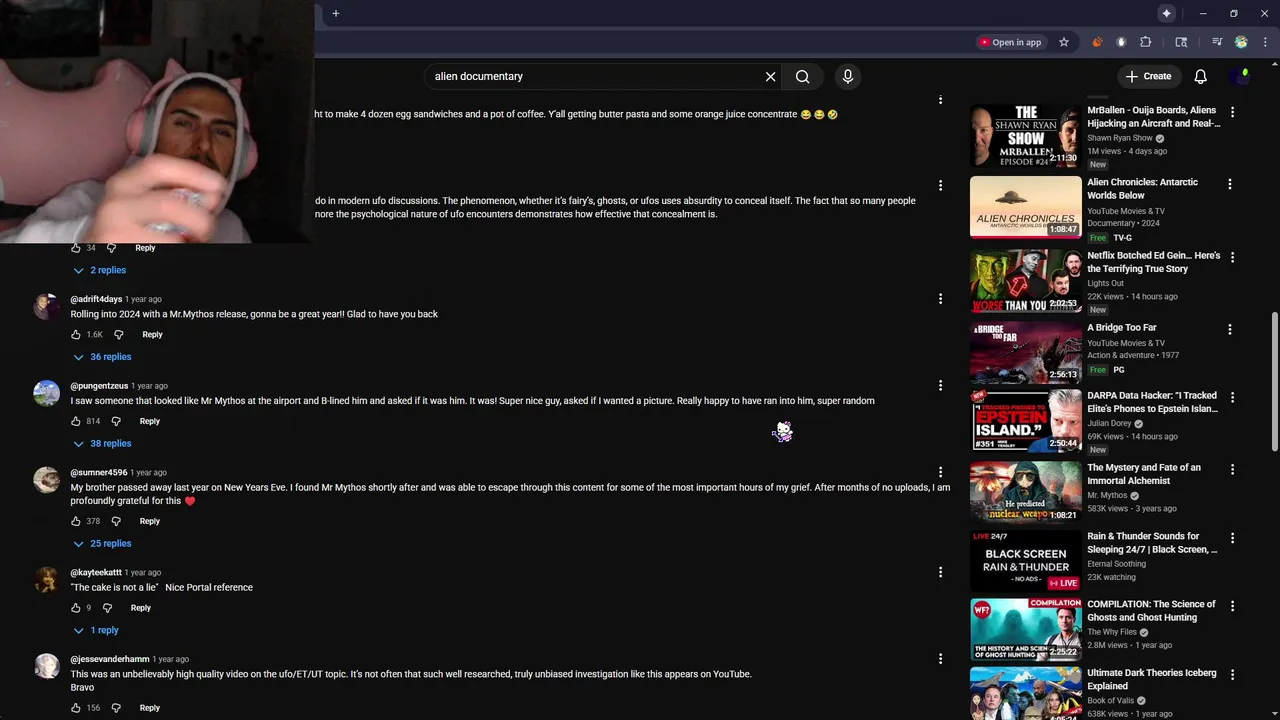Open options menu for @jessevanderhamm comment
Image resolution: width=1280 pixels, height=720 pixels.
point(940,659)
